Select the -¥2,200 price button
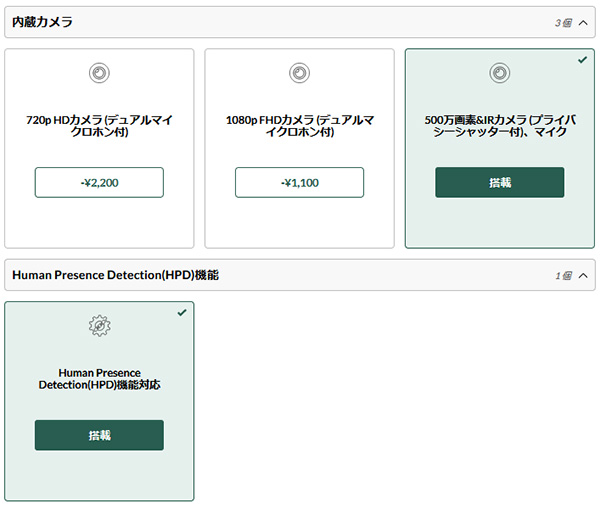 [99, 182]
